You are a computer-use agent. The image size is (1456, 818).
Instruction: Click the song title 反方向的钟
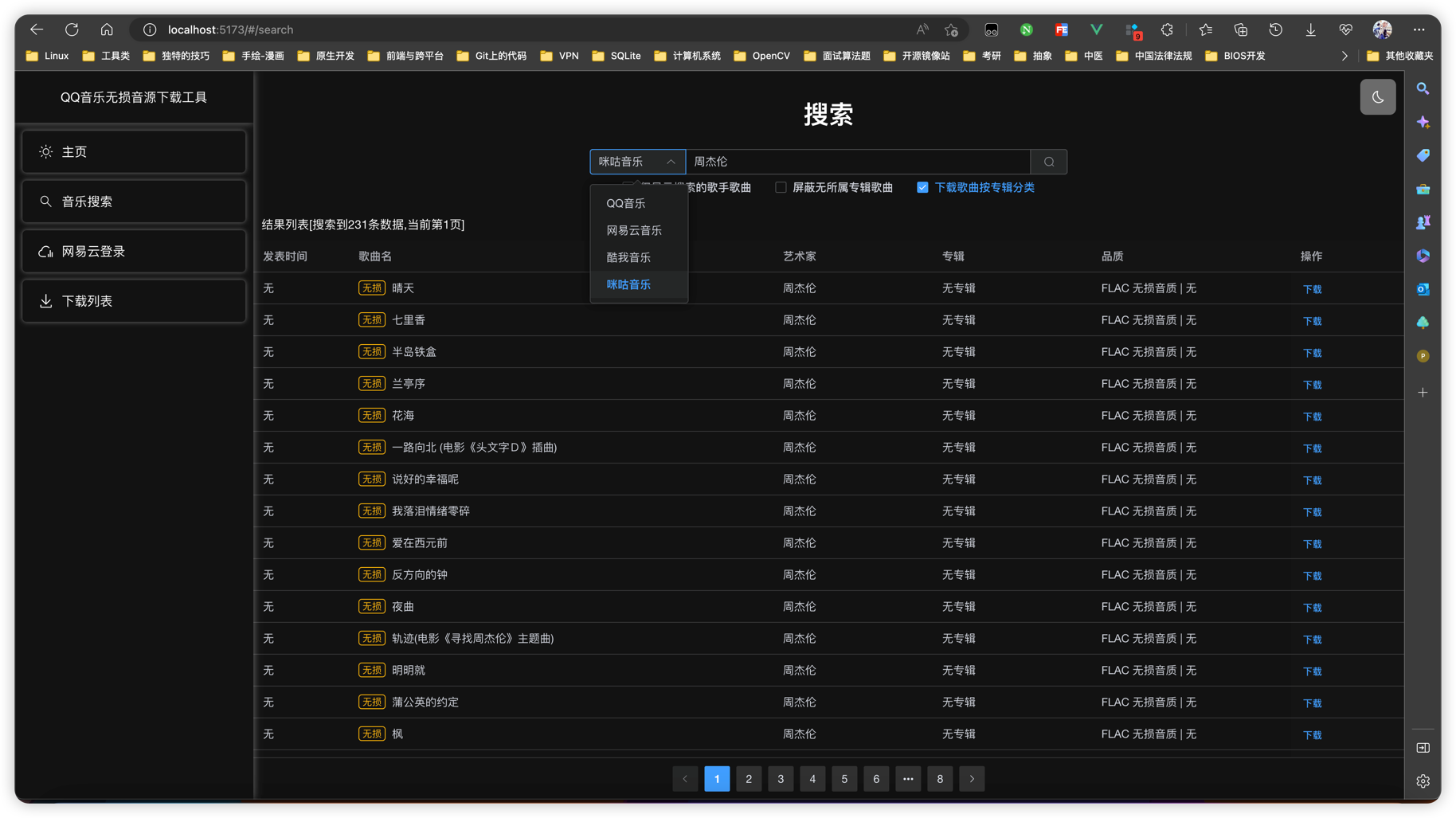[420, 575]
